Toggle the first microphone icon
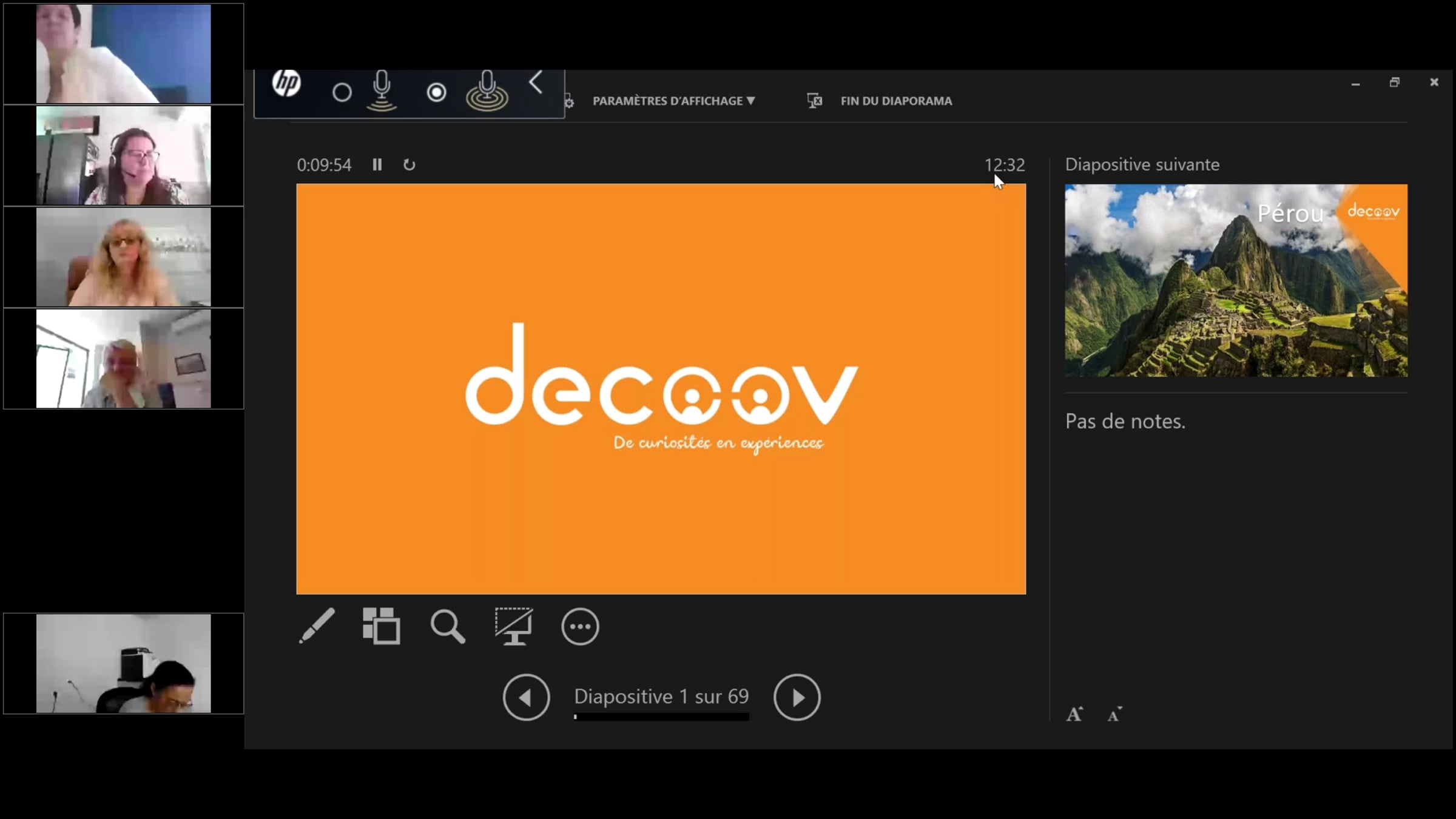Screen dimensions: 1456x819 click(x=382, y=91)
